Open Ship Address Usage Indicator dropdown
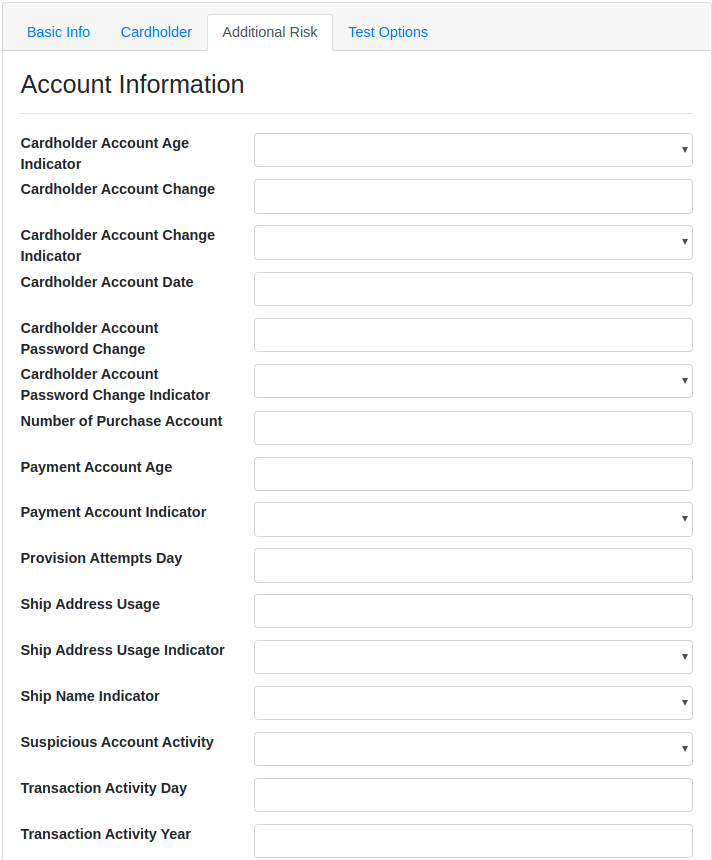712x860 pixels. pos(473,657)
